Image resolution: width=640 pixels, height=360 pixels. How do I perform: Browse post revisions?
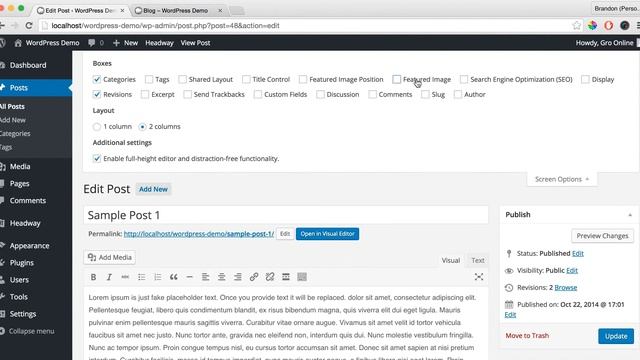pos(566,288)
